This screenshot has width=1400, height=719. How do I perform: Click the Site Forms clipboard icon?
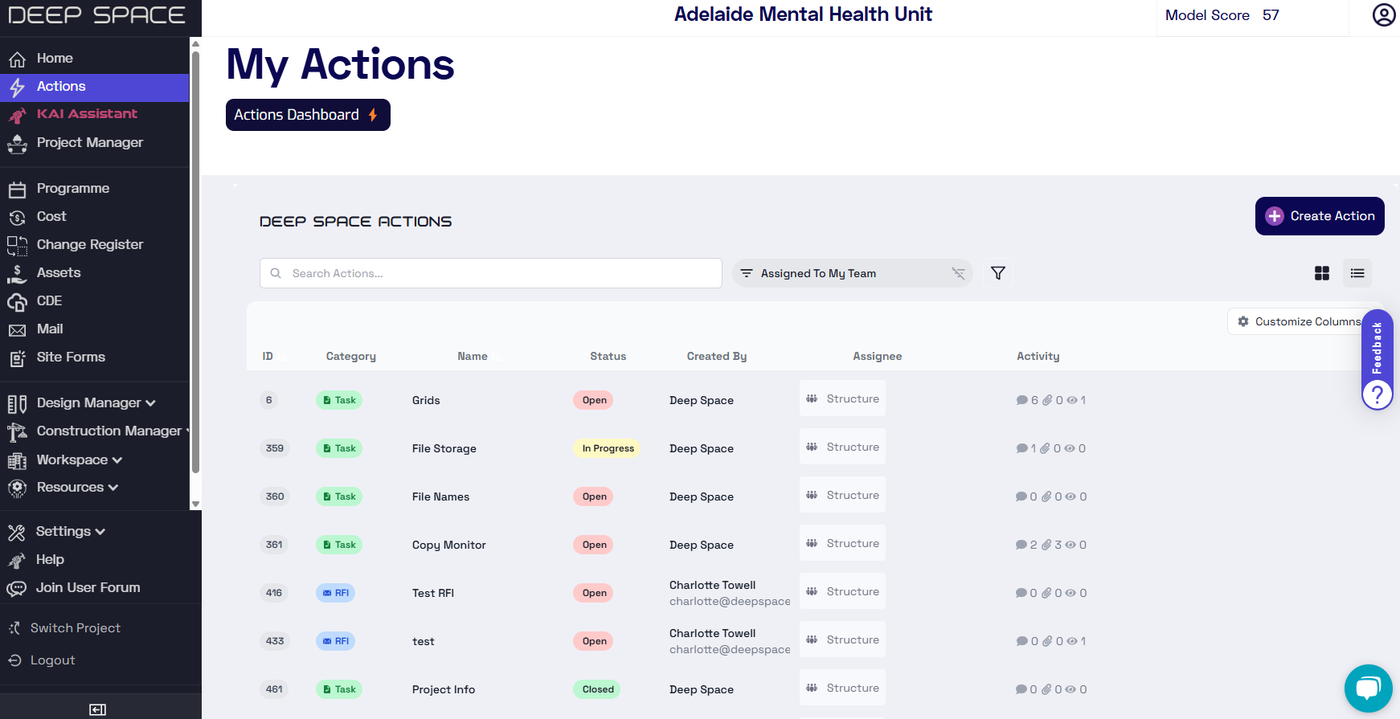(17, 357)
